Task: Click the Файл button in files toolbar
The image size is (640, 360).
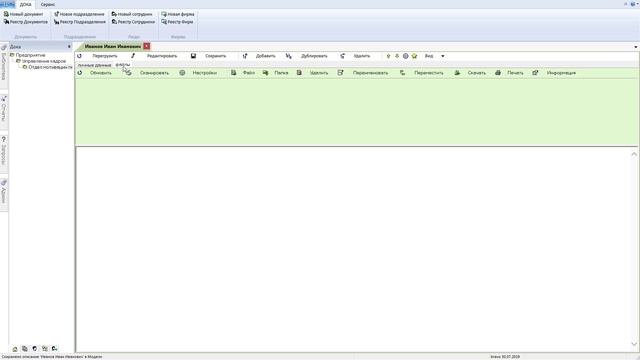Action: click(243, 73)
